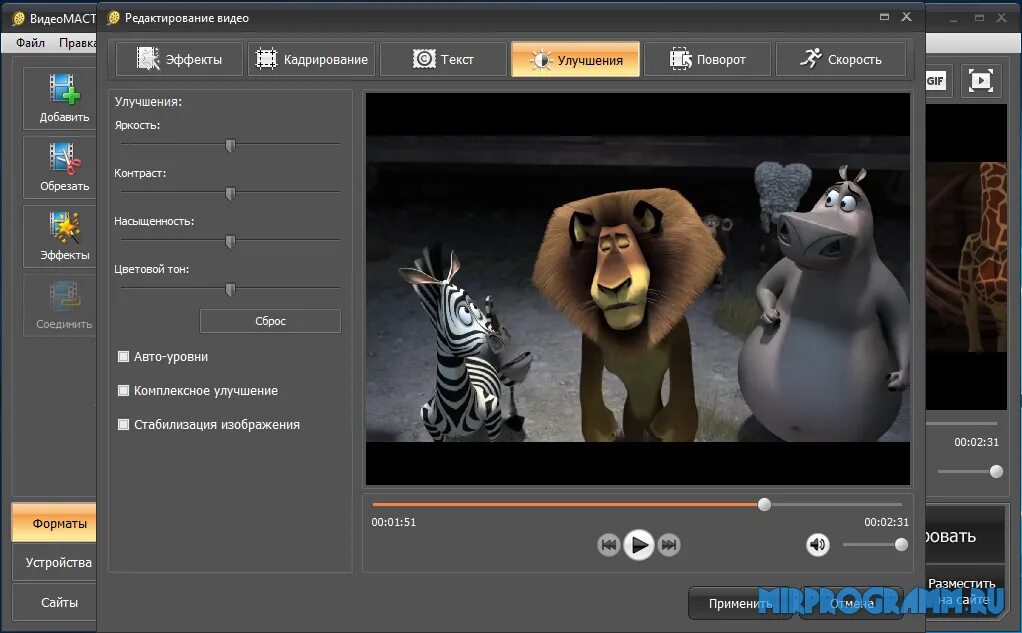Click the Улучшения: section heading

(x=148, y=102)
